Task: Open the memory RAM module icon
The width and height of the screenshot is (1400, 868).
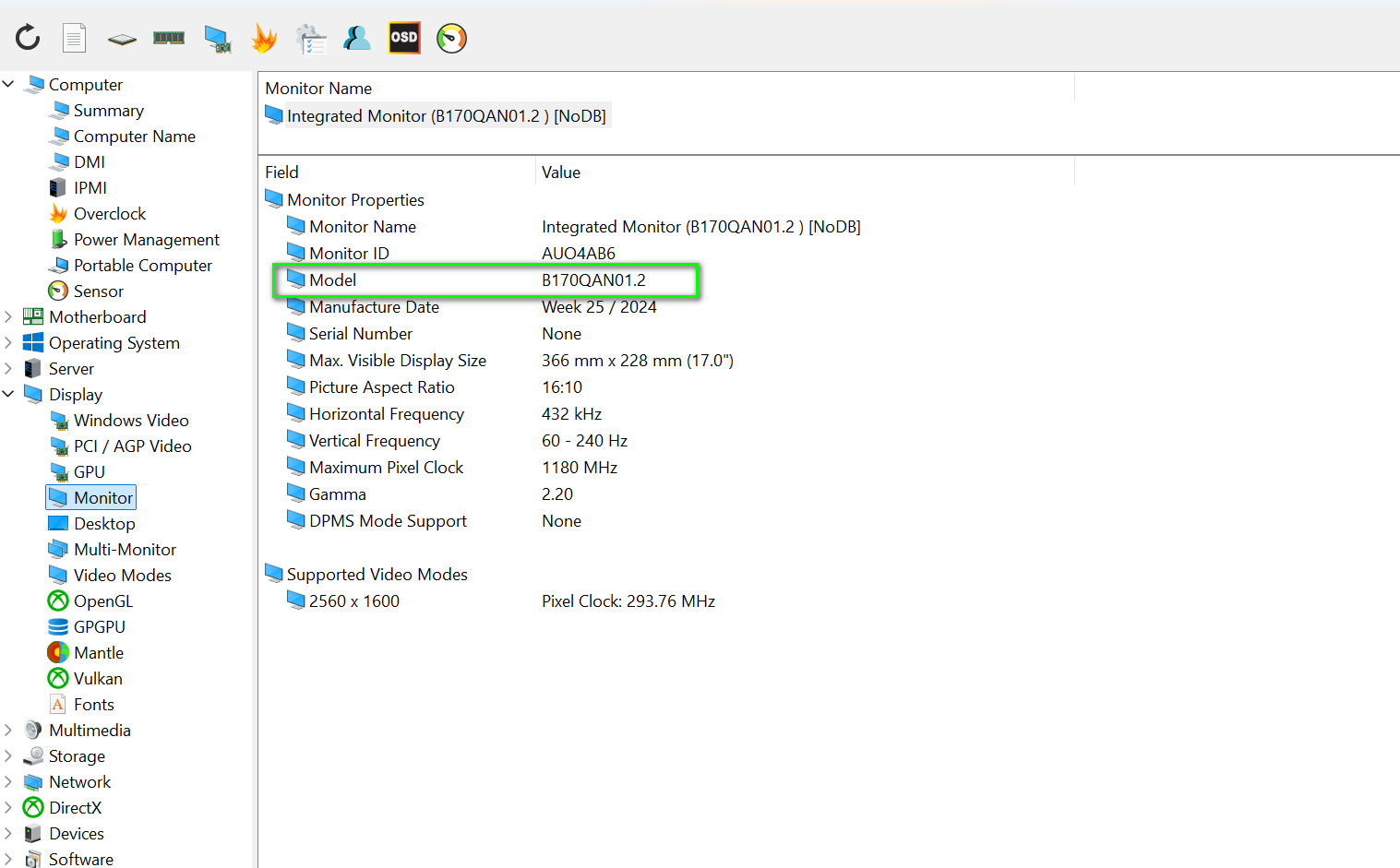Action: click(169, 38)
